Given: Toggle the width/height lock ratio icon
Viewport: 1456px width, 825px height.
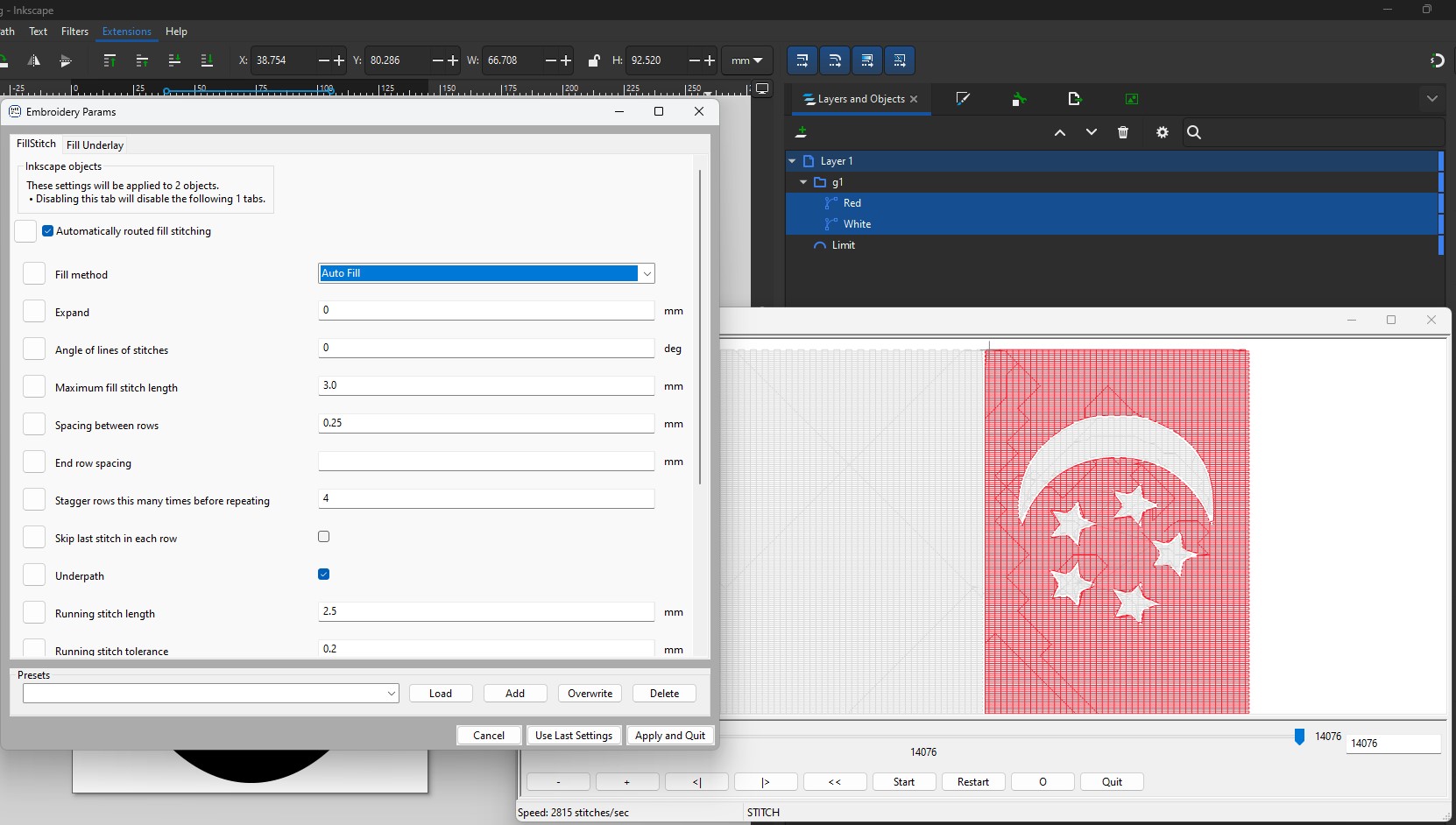Looking at the screenshot, I should pos(594,60).
